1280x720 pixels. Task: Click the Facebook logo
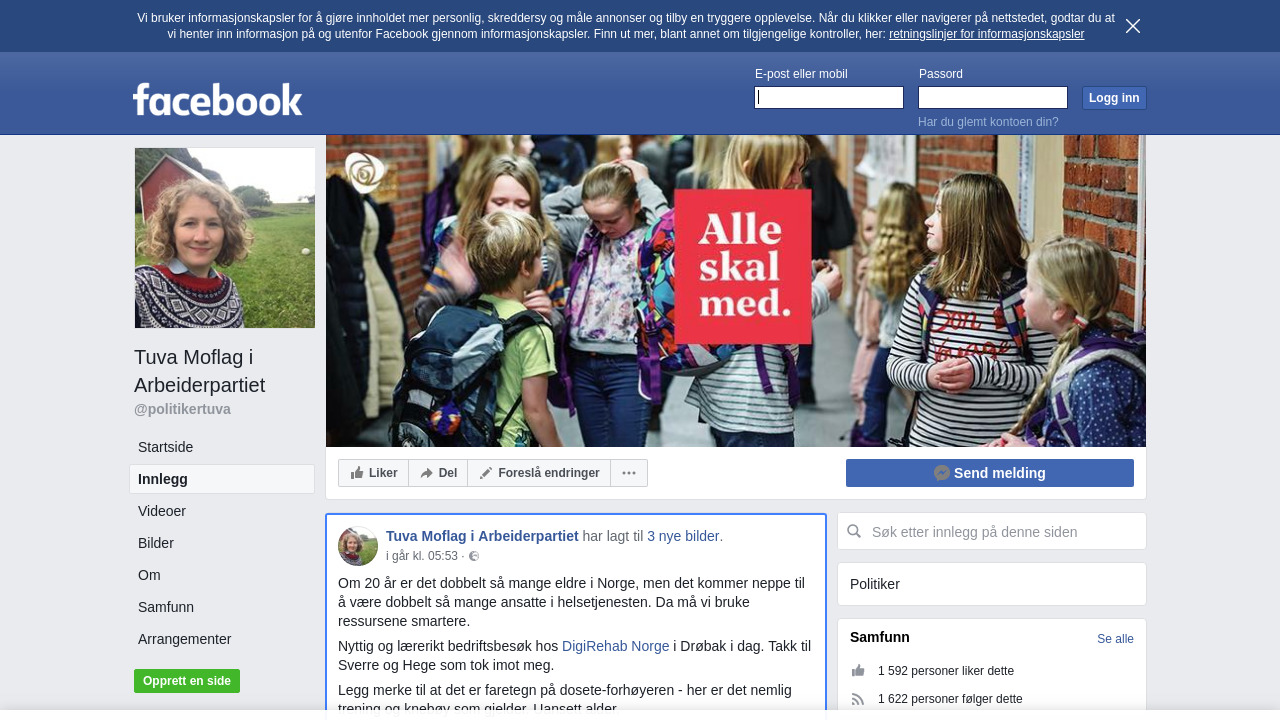(x=218, y=100)
